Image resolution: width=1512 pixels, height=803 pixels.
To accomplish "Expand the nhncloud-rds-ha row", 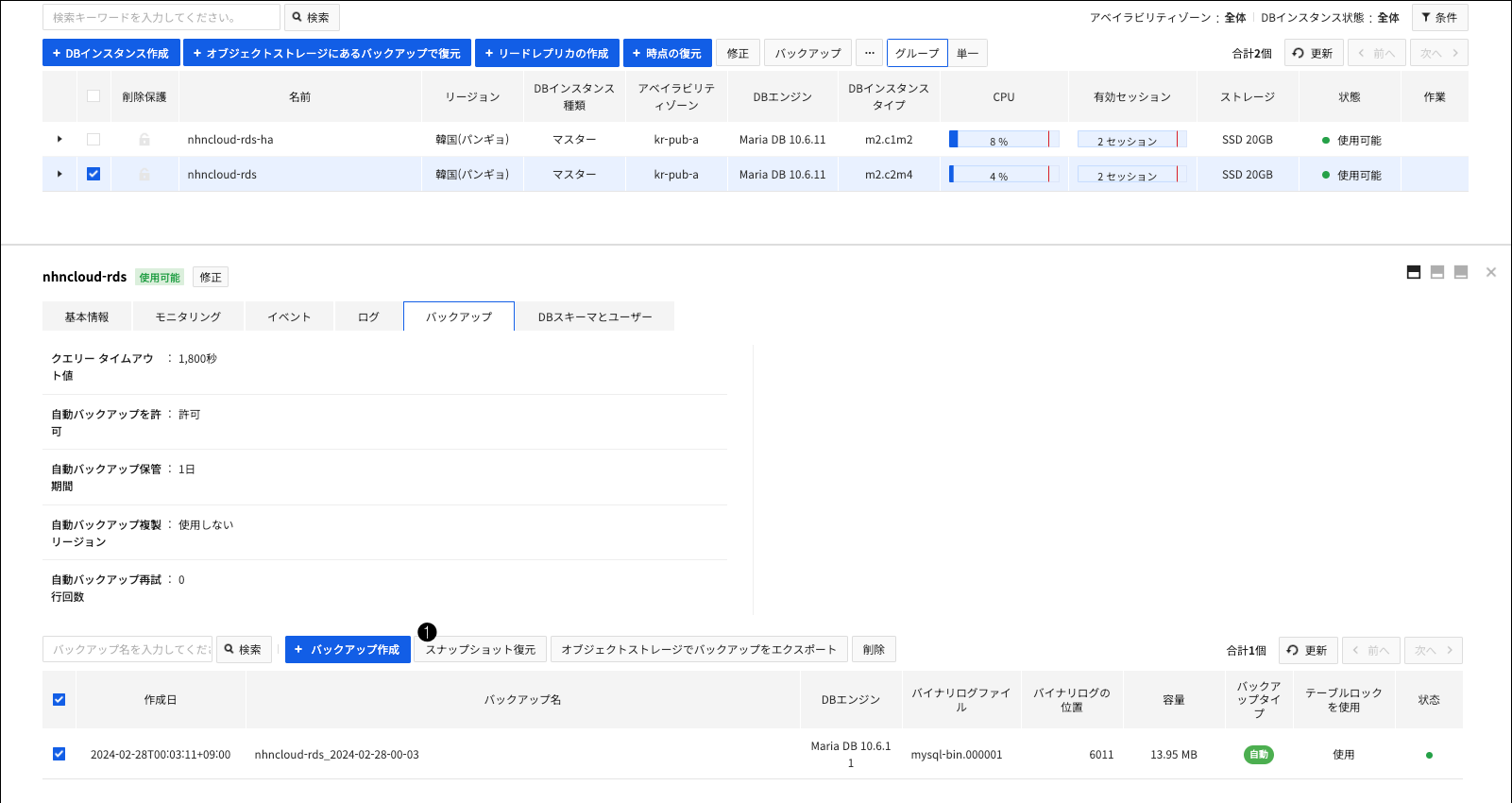I will 59,140.
